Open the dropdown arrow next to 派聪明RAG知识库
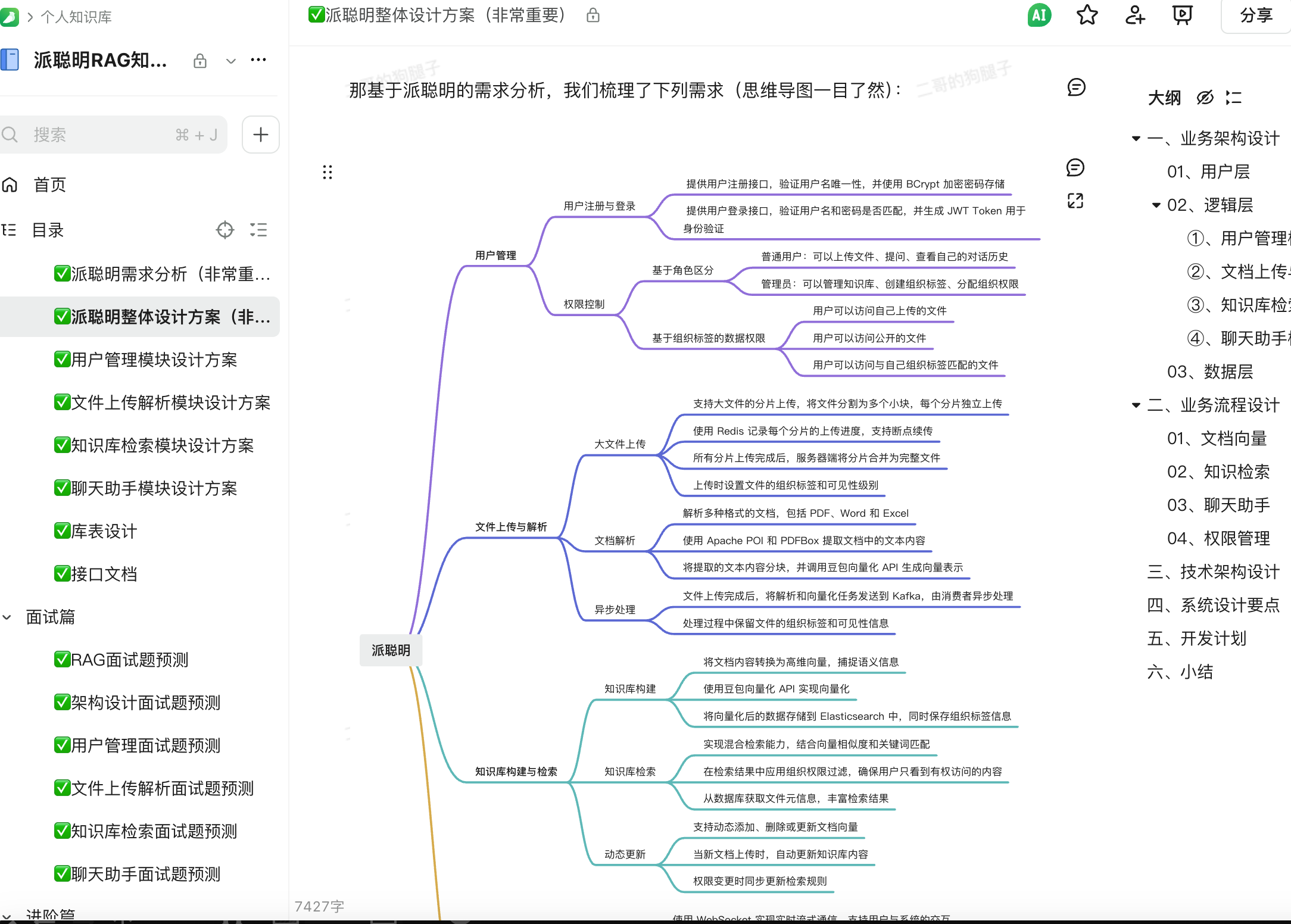Viewport: 1291px width, 924px height. 231,61
